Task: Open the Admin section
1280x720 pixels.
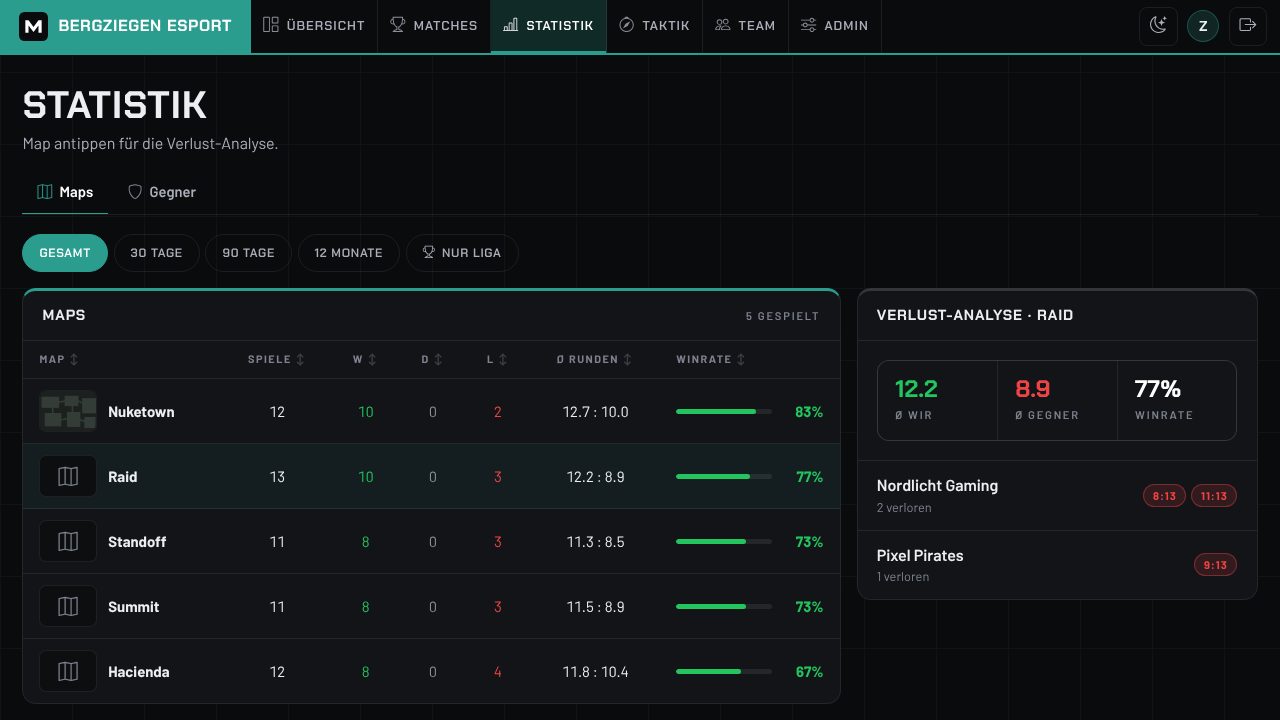Action: click(x=835, y=26)
